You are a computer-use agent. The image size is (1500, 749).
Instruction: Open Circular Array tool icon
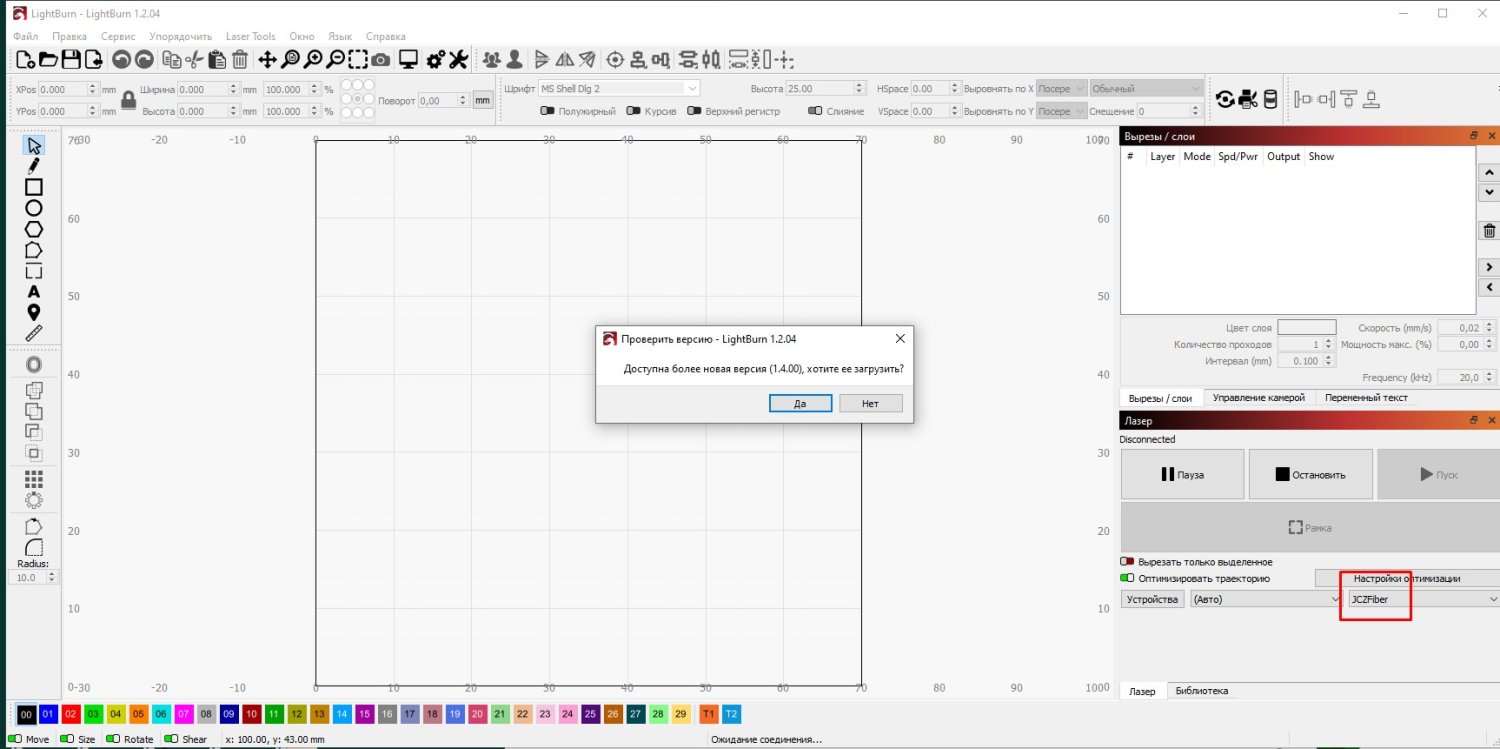33,500
